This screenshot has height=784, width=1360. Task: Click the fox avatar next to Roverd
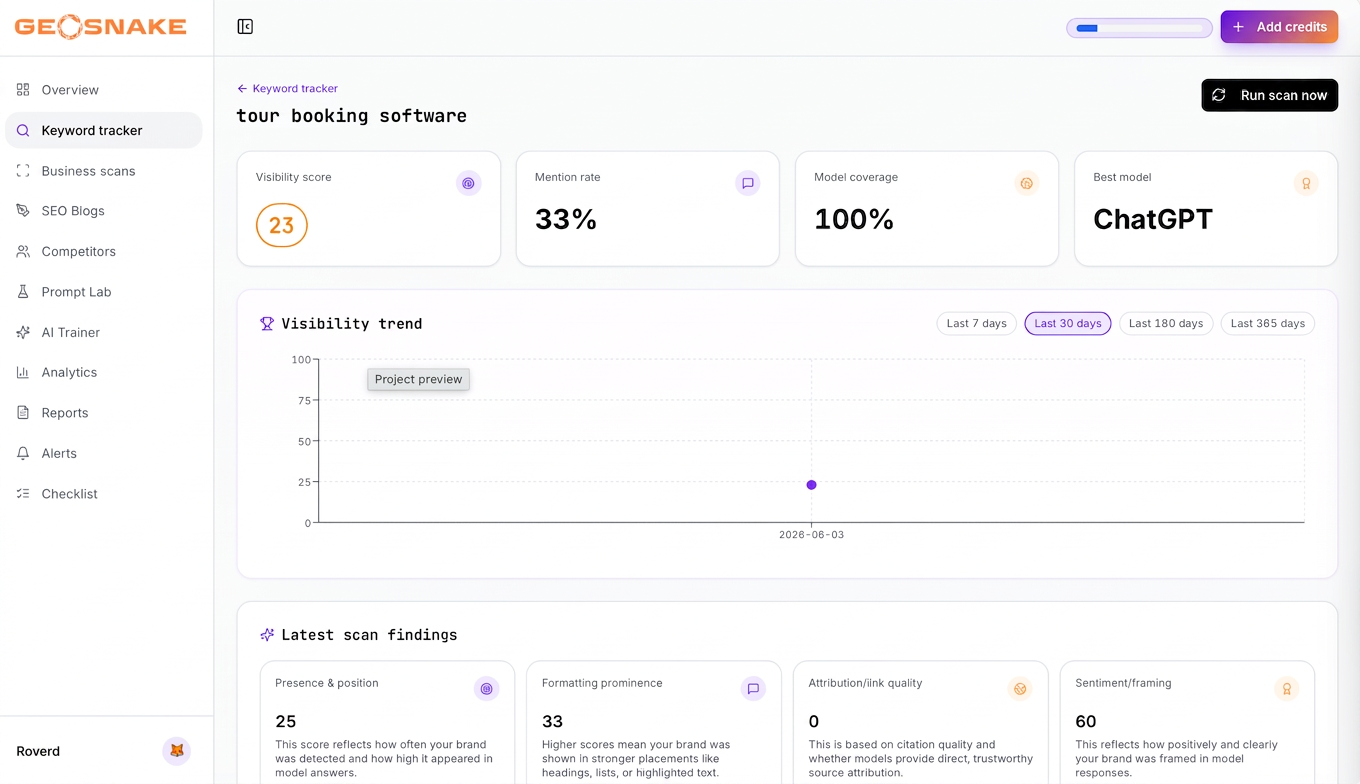click(176, 751)
